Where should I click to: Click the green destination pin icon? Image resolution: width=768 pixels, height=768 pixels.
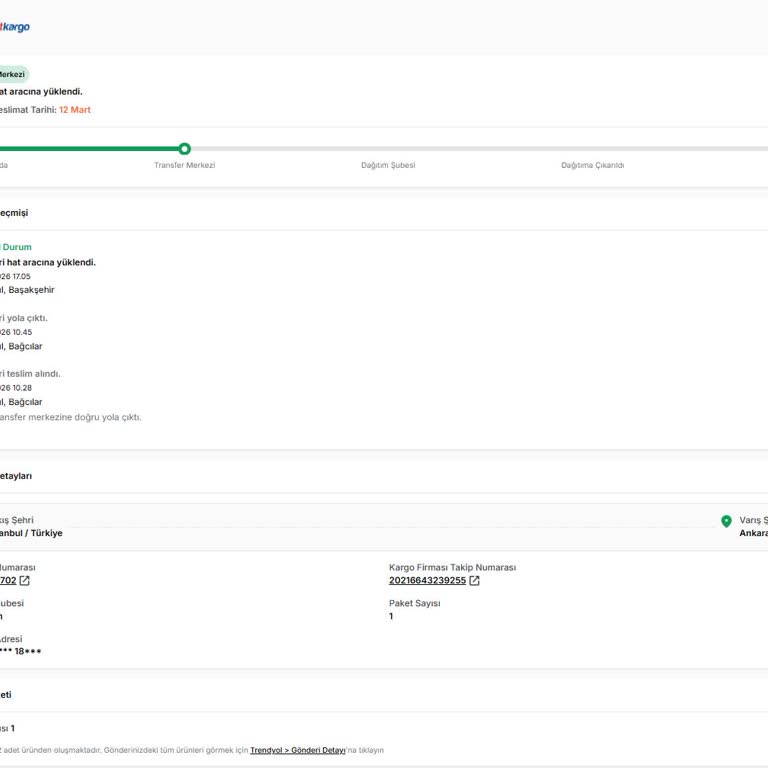726,521
